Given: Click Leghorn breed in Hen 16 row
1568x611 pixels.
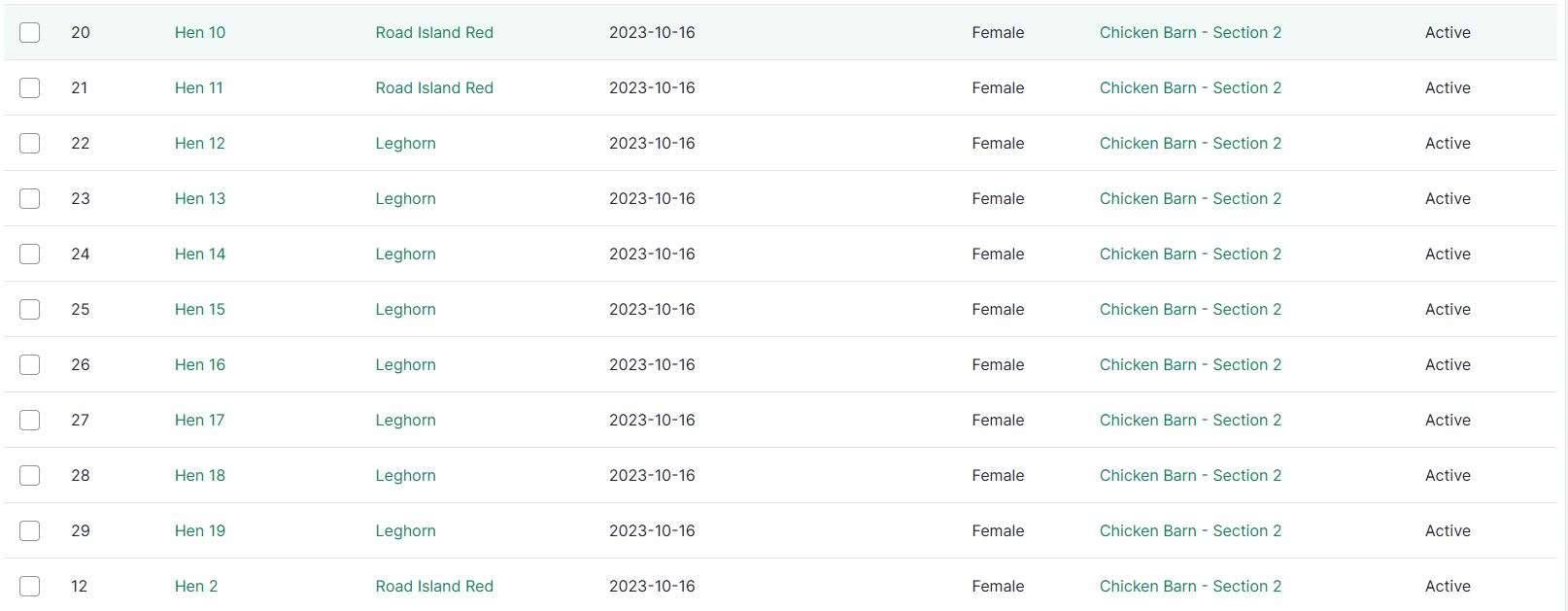Looking at the screenshot, I should click(x=405, y=364).
